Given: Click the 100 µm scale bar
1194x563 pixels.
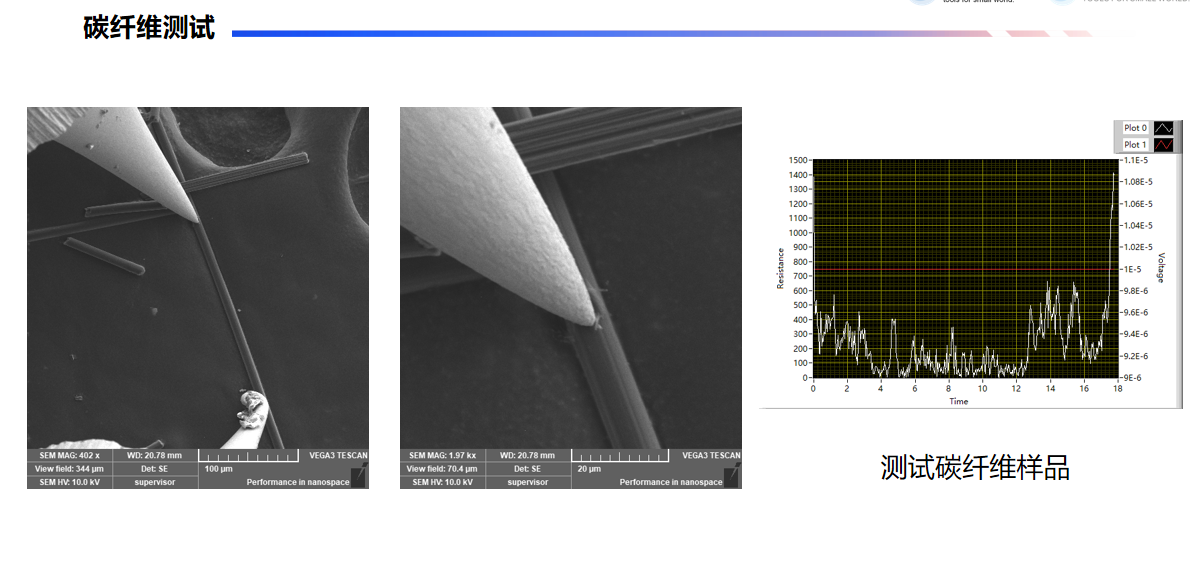Looking at the screenshot, I should (249, 456).
